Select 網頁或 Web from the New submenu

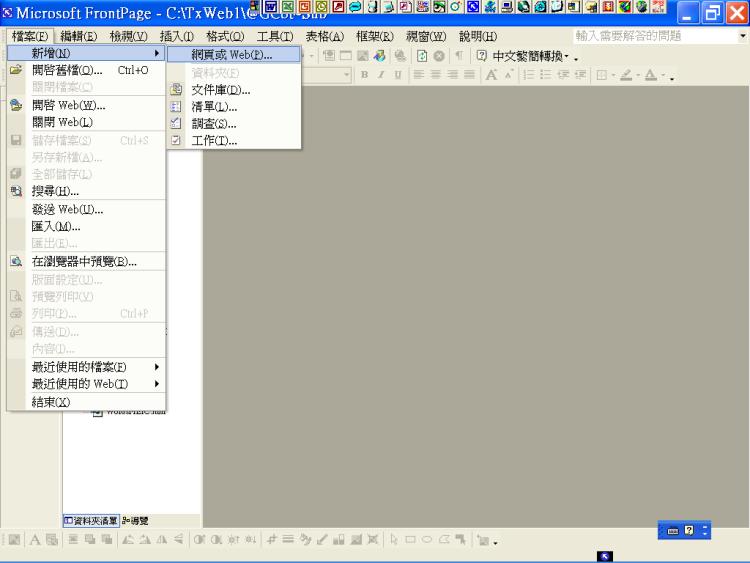(232, 54)
